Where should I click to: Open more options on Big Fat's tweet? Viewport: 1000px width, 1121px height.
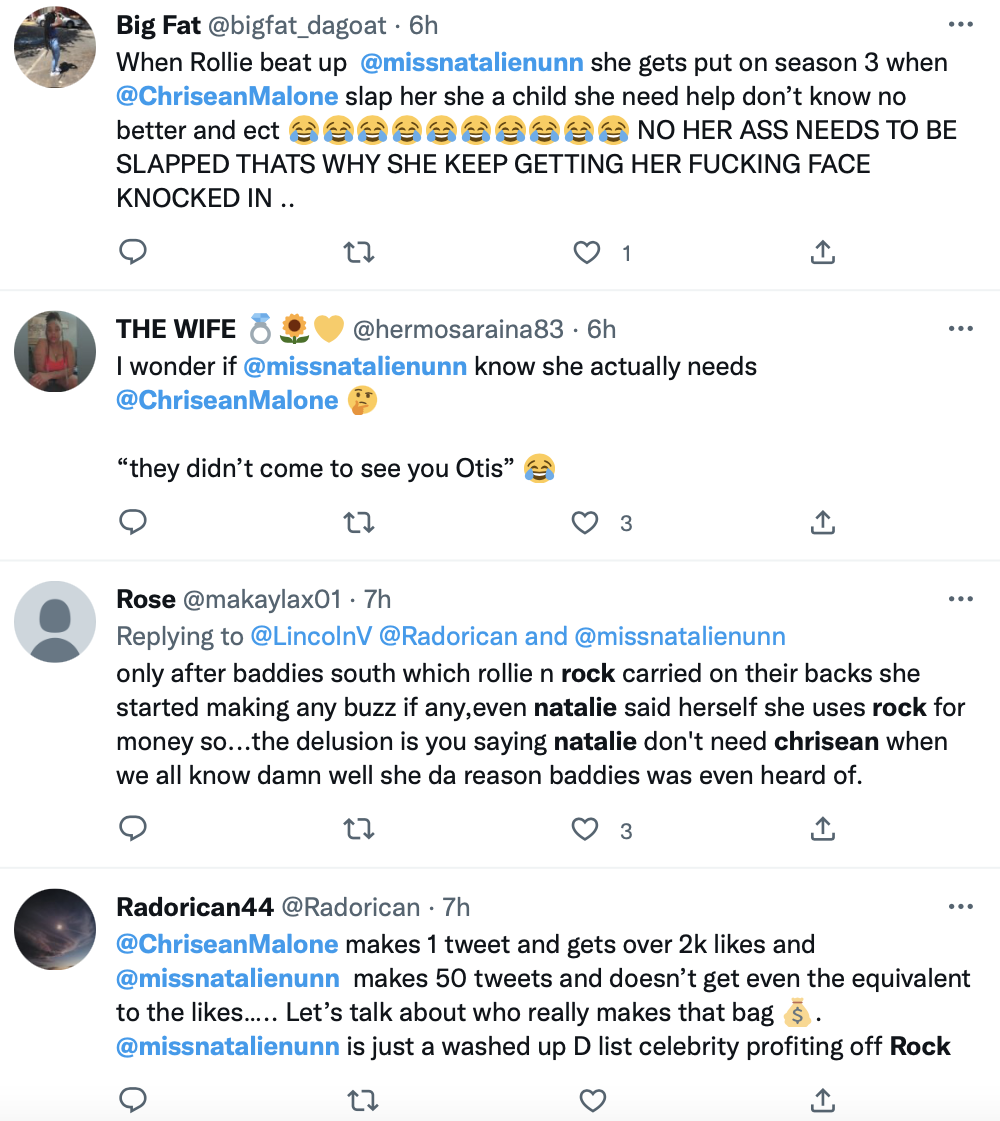[x=960, y=25]
